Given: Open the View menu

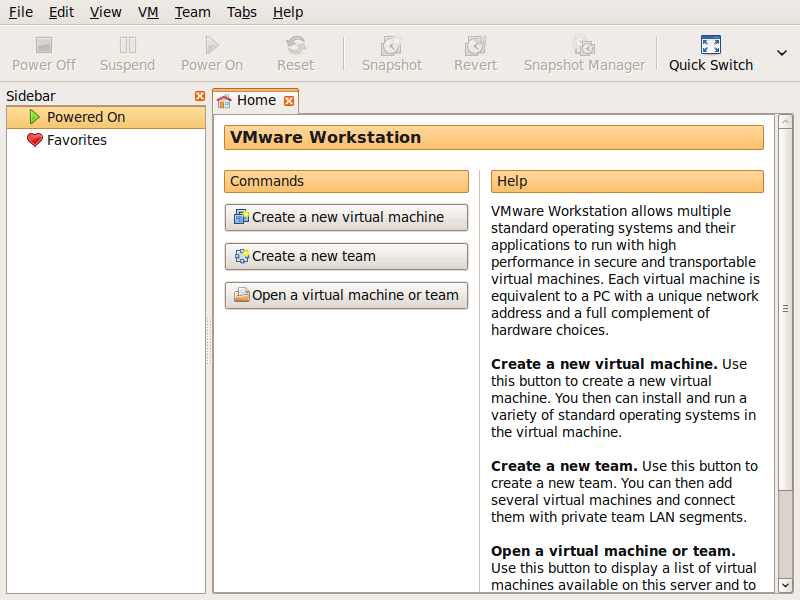Looking at the screenshot, I should (106, 12).
